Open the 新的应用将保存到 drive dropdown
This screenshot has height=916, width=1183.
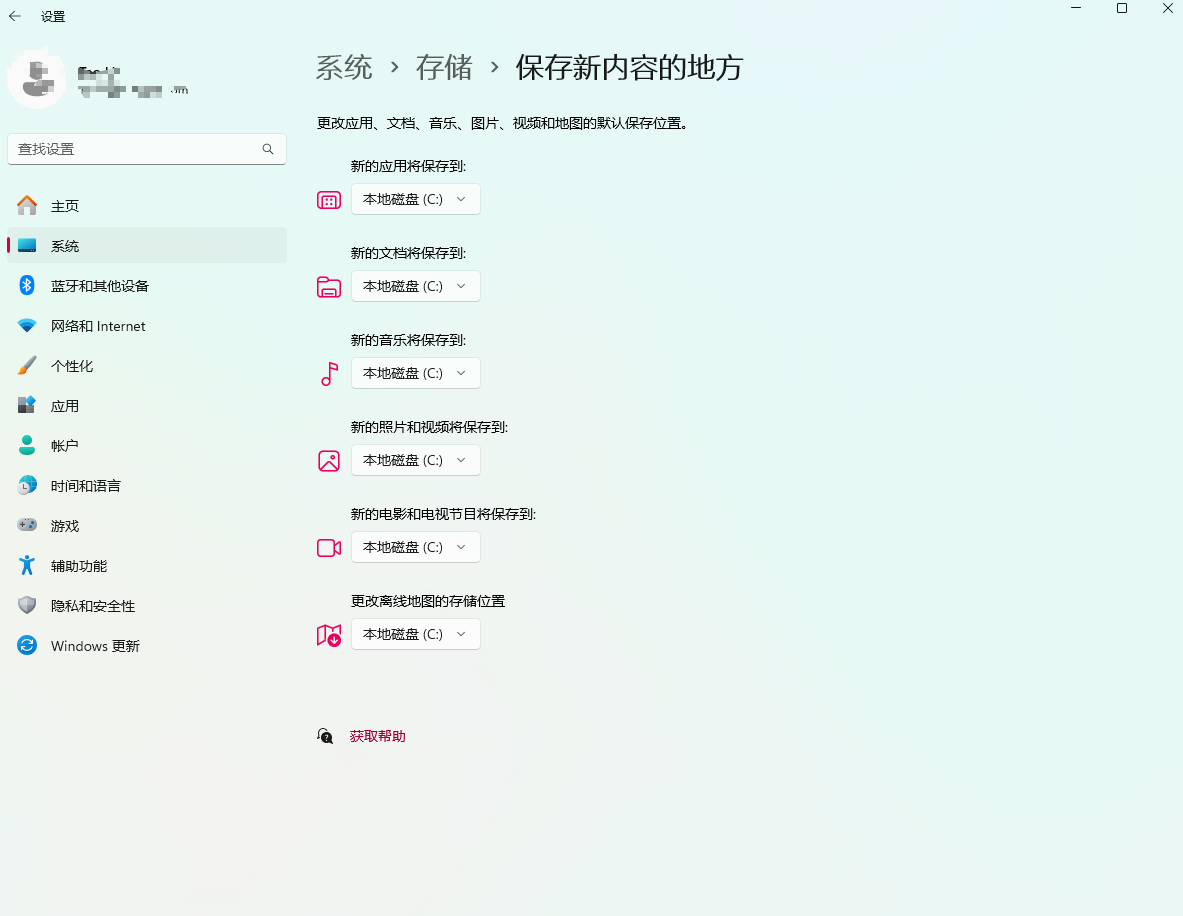[x=416, y=199]
